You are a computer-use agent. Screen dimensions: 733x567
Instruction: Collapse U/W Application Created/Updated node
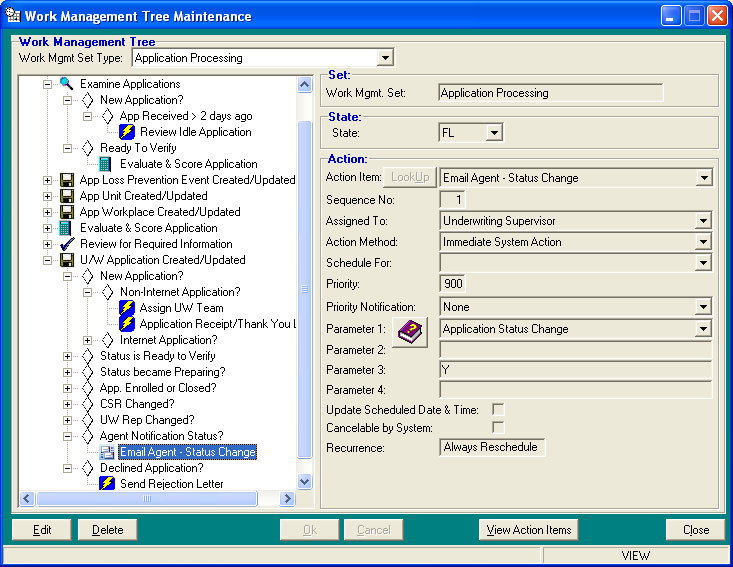[47, 260]
